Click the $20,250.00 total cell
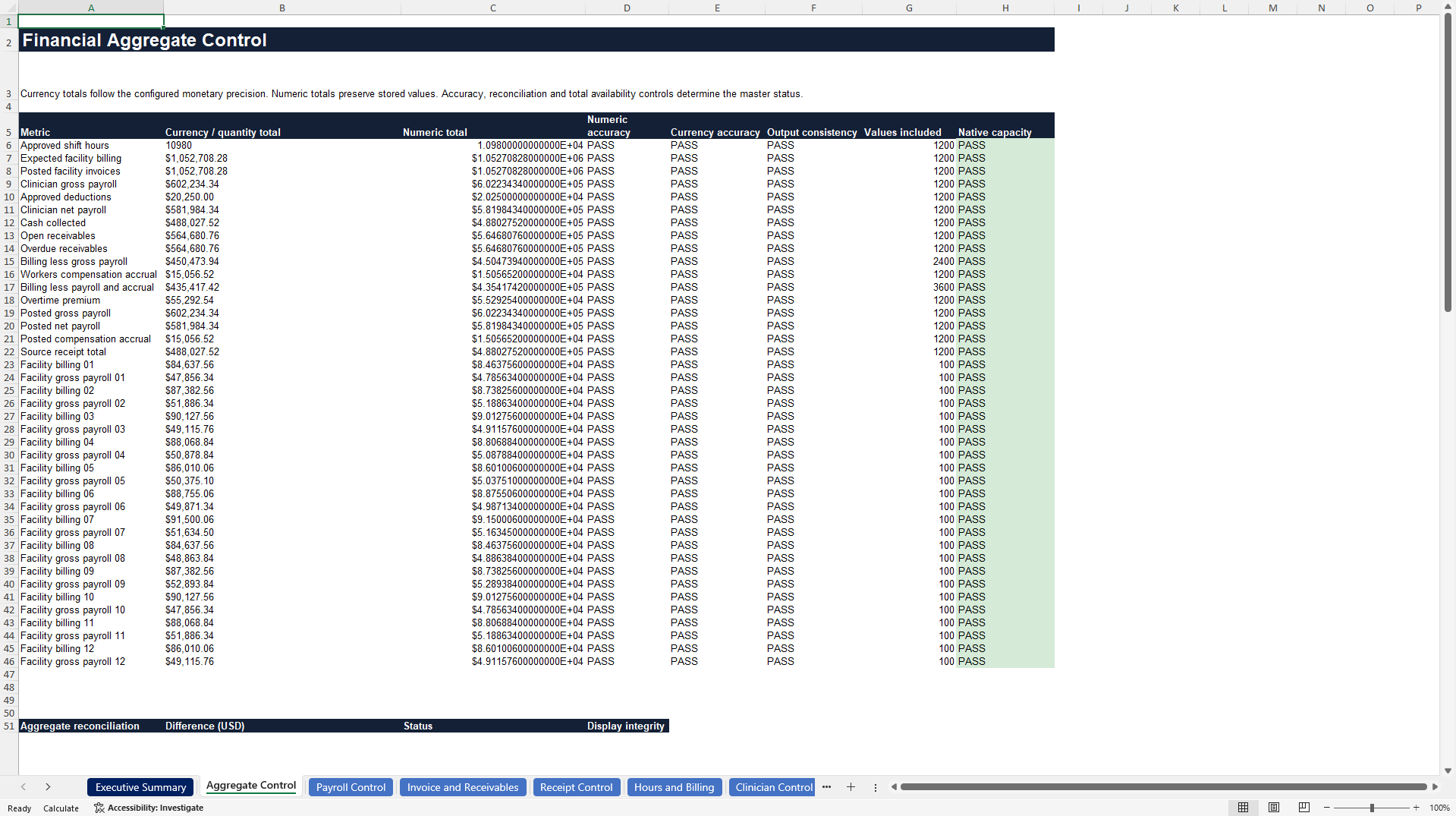 (x=282, y=197)
